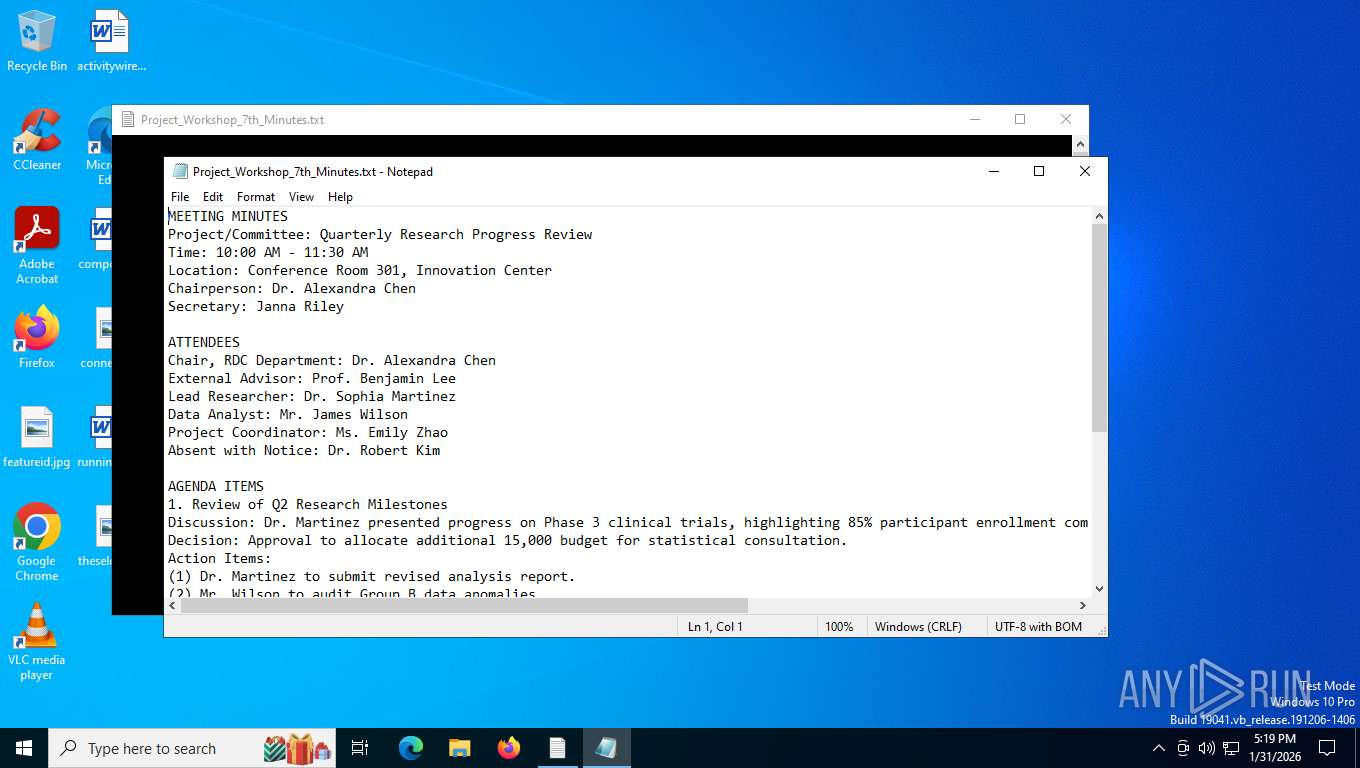The height and width of the screenshot is (768, 1360).
Task: Click the 'Time: 10:00 AM - 11:30 AM' line
Action: pos(268,252)
